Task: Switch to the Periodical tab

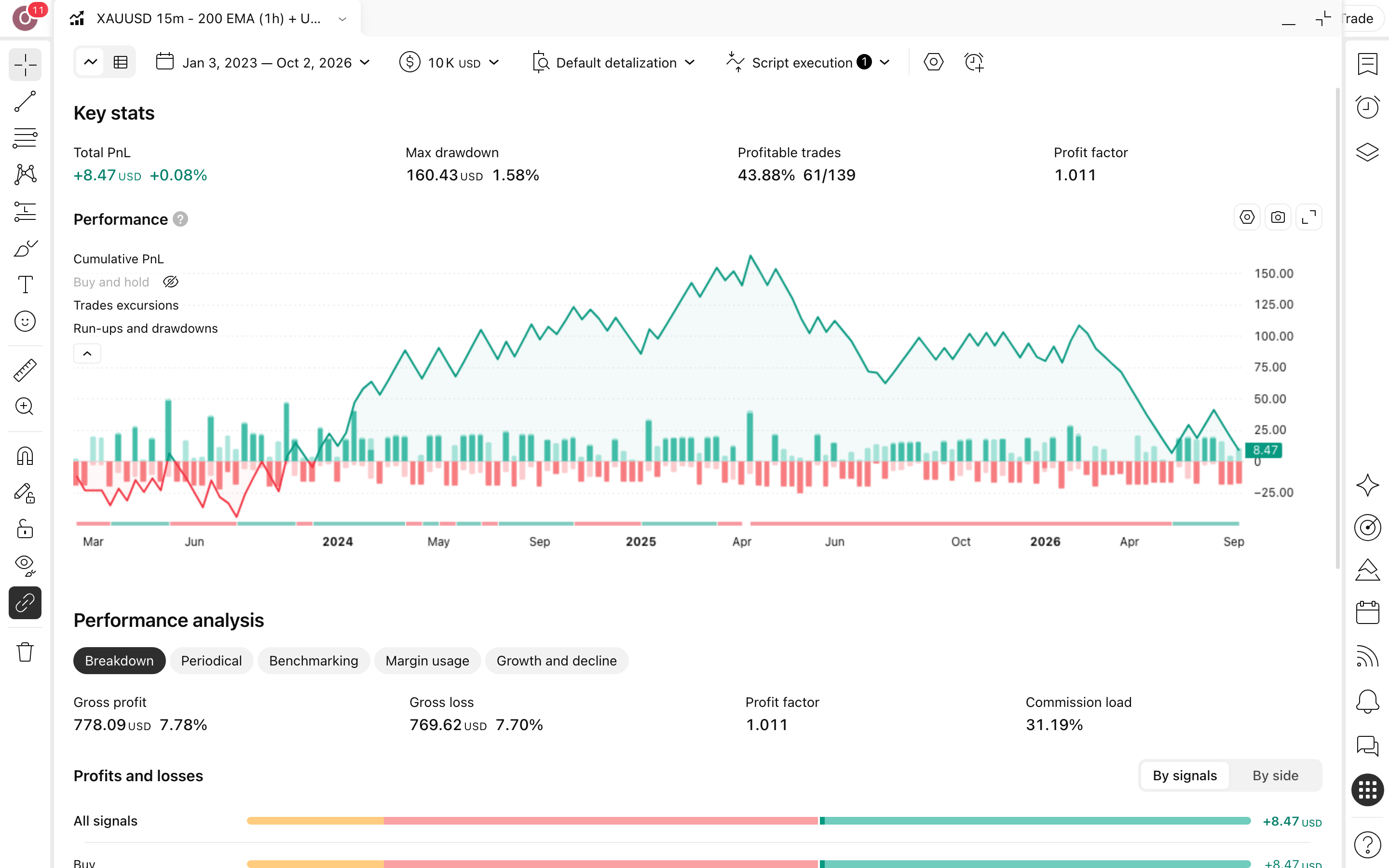Action: [211, 661]
